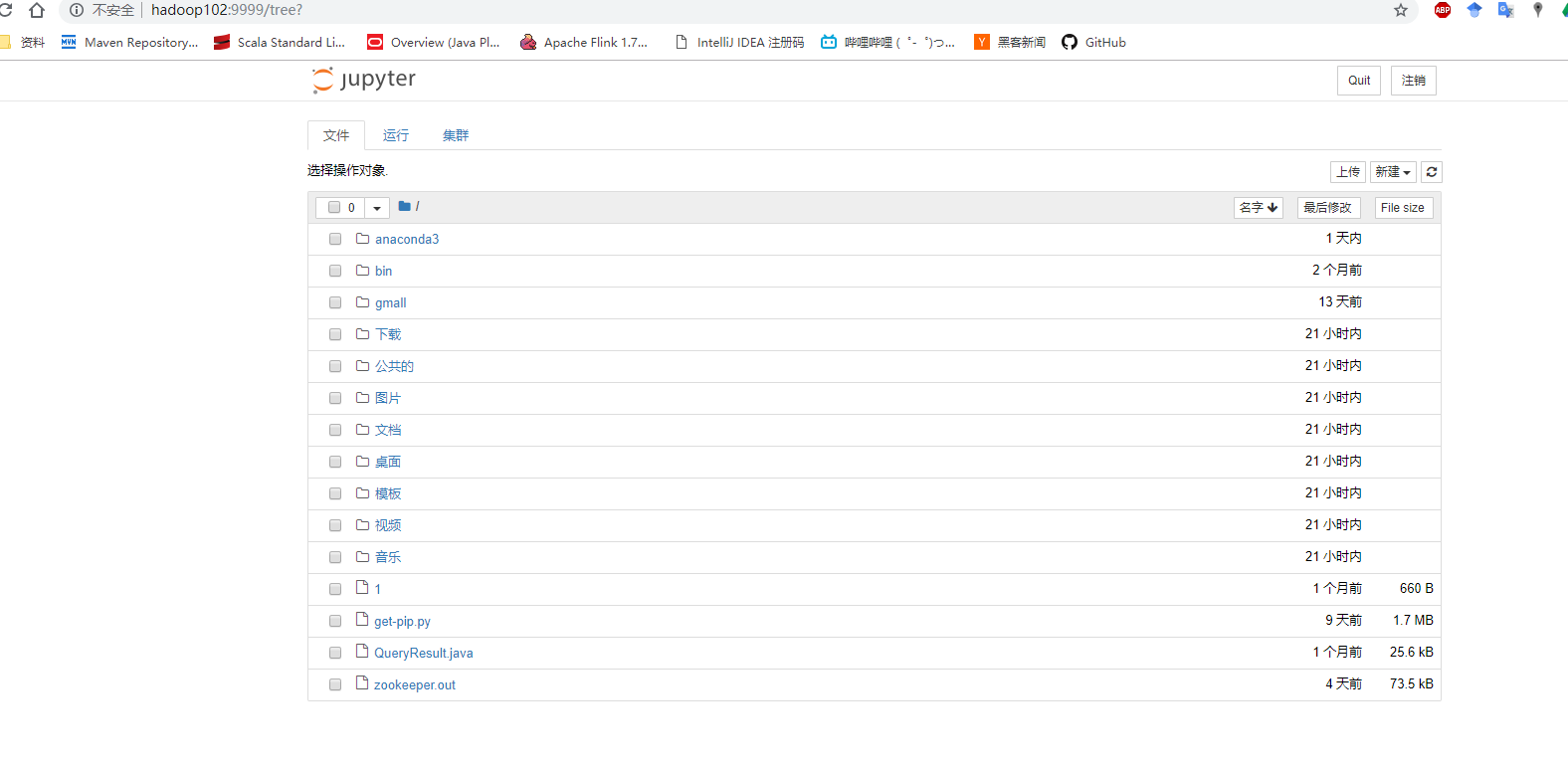The height and width of the screenshot is (773, 1568).
Task: Open the file named 1
Action: [377, 589]
